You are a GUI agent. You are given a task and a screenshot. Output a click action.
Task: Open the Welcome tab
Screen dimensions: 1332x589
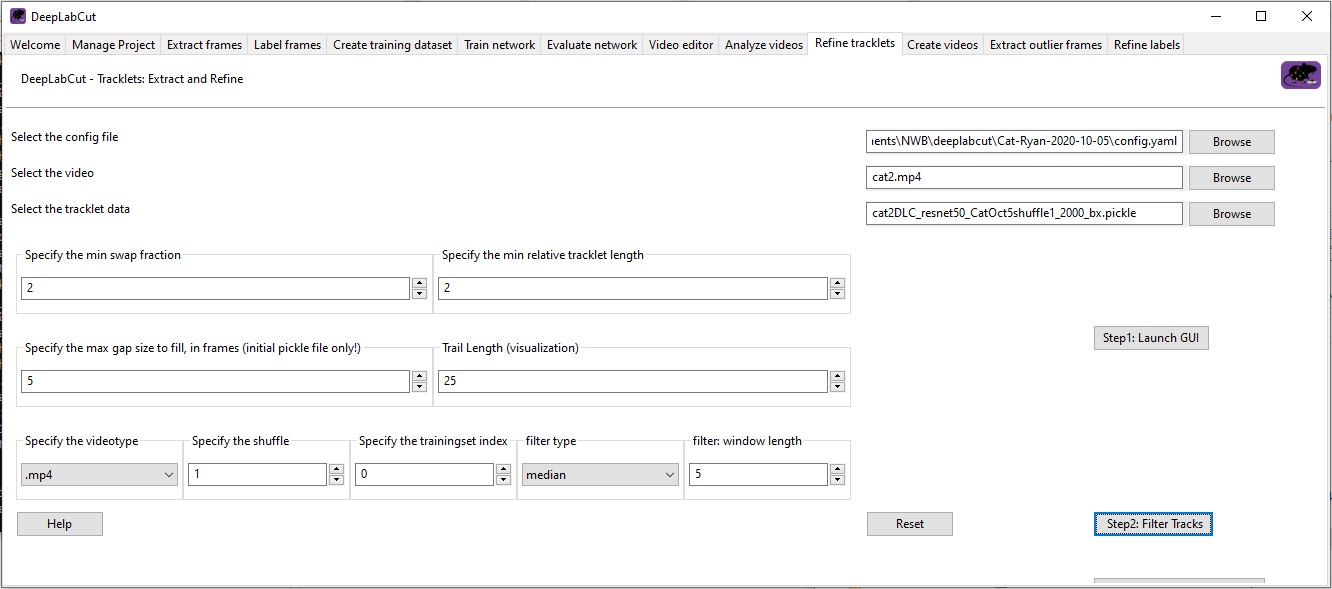click(x=35, y=44)
